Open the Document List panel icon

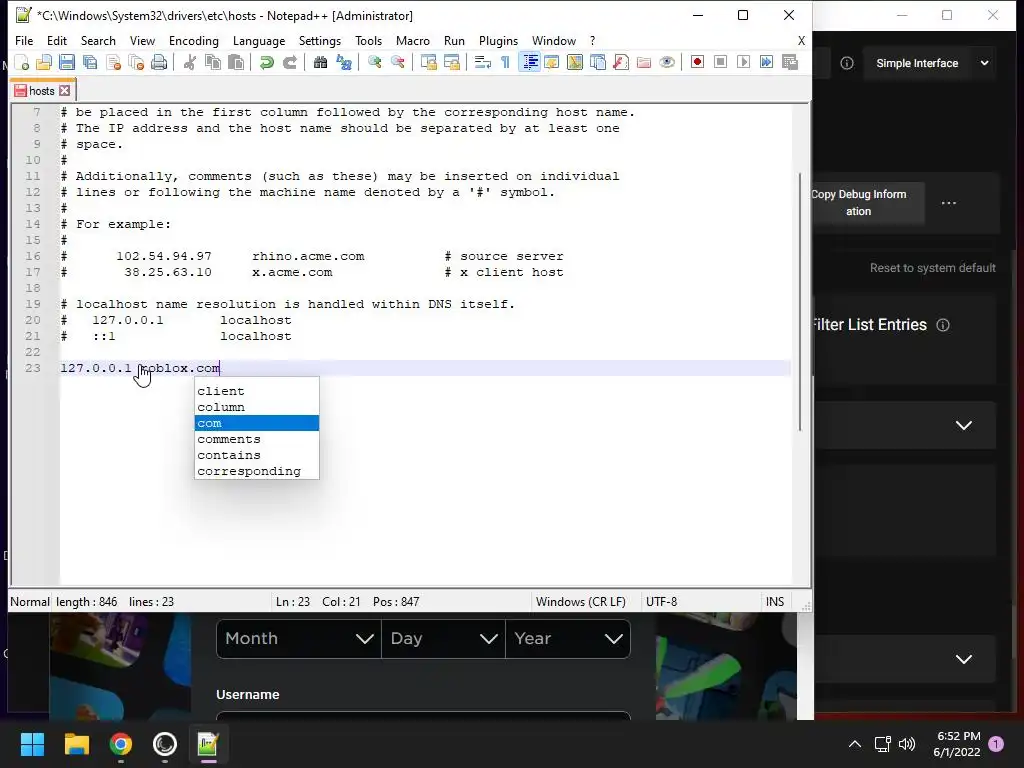[x=598, y=63]
